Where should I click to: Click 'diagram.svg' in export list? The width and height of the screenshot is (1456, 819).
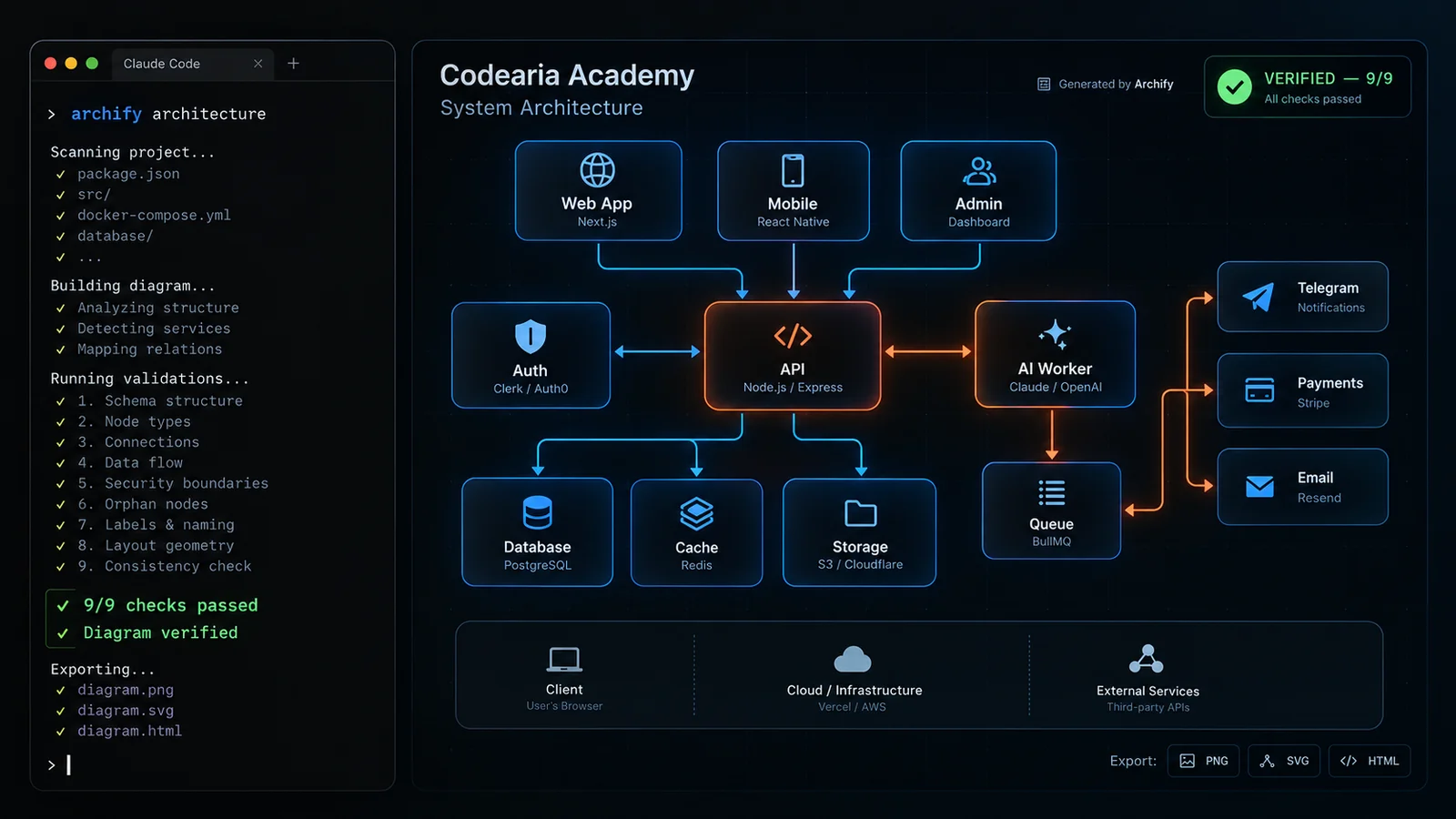point(126,711)
